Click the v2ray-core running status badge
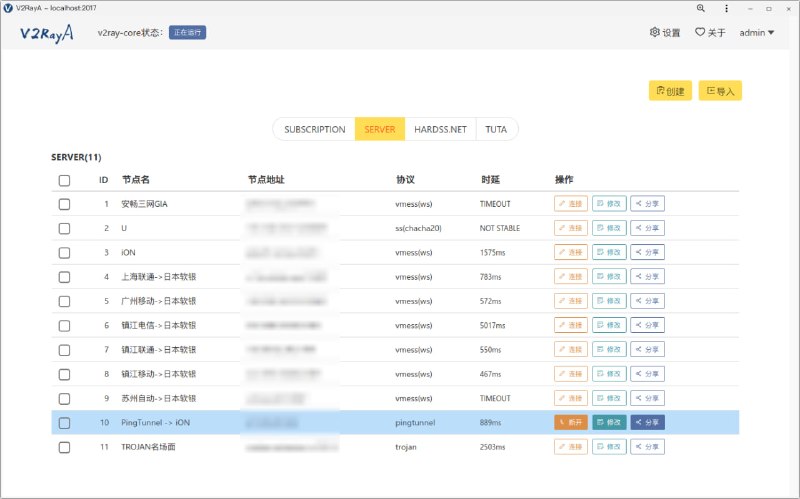 pyautogui.click(x=187, y=33)
